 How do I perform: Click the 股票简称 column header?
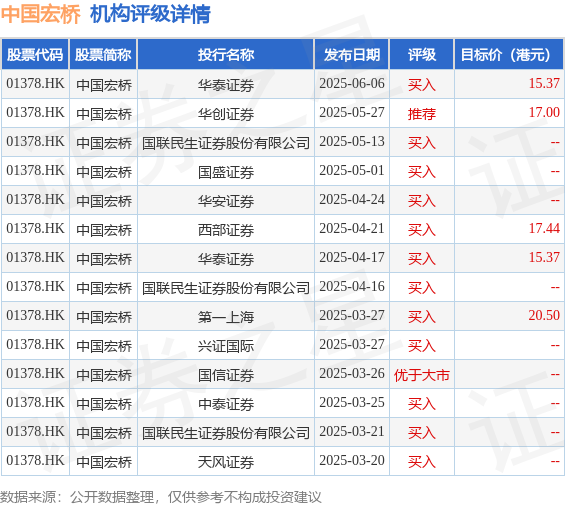tap(103, 54)
